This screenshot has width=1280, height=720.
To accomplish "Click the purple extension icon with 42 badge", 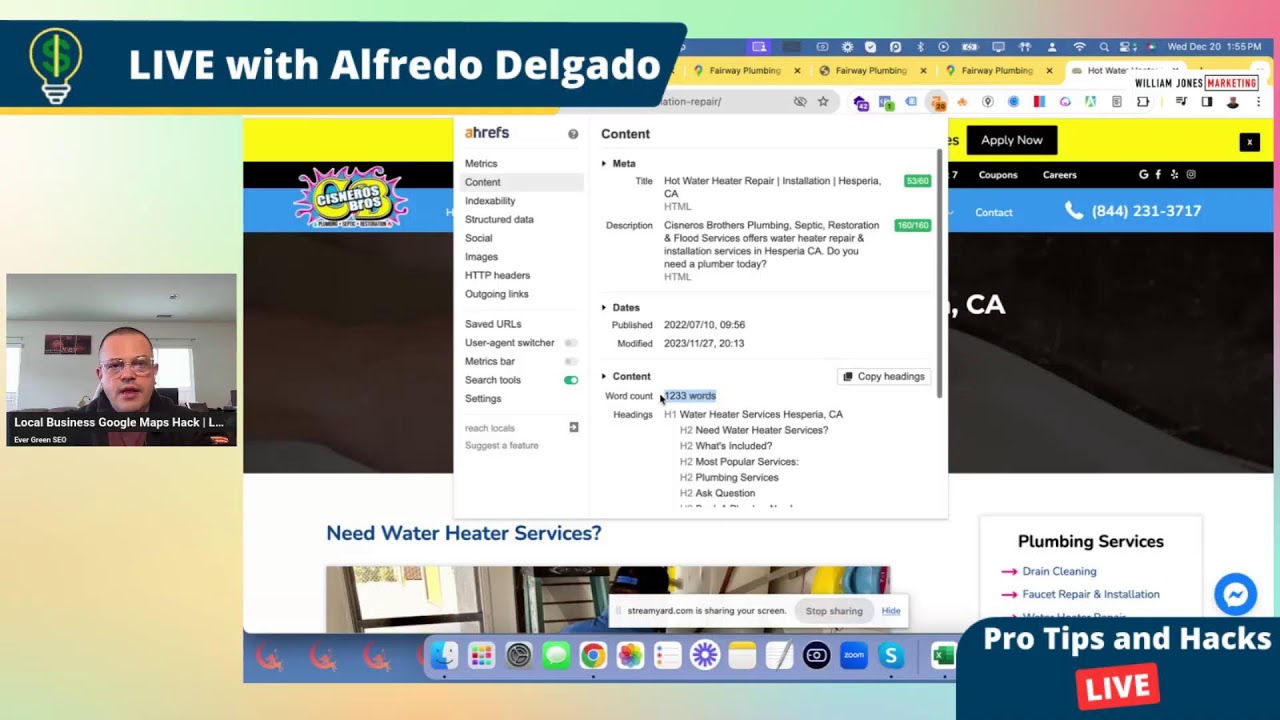I will (x=860, y=102).
